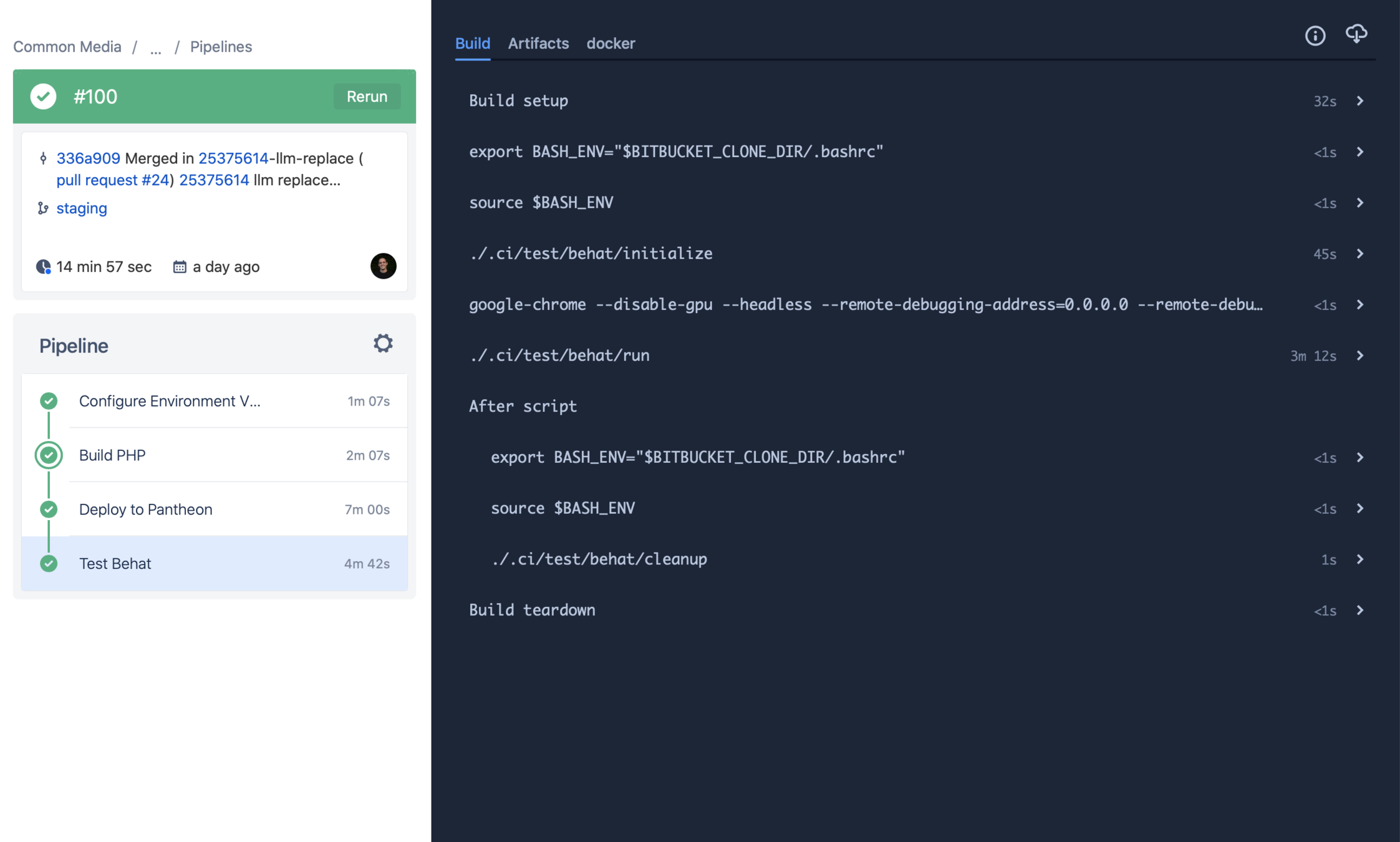The image size is (1400, 842).
Task: Click the user avatar thumbnail
Action: [x=383, y=266]
